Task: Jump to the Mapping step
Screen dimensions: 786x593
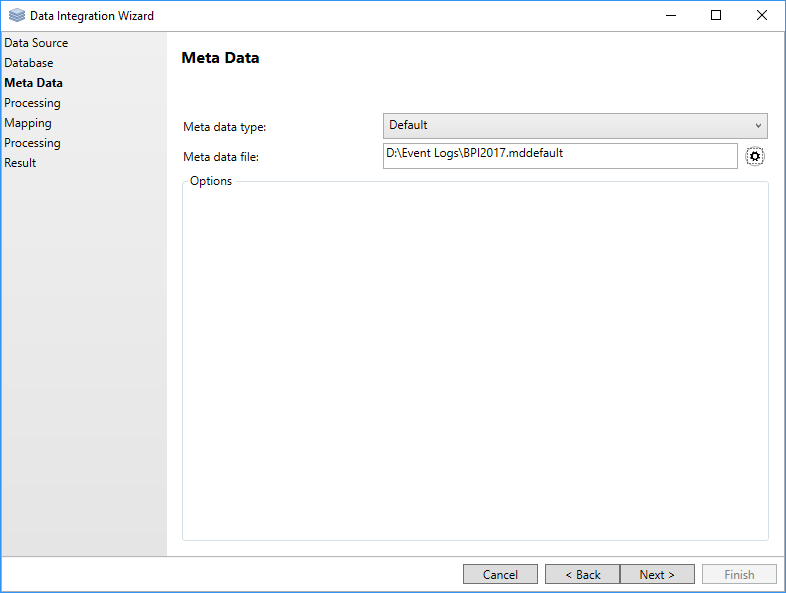Action: point(28,123)
